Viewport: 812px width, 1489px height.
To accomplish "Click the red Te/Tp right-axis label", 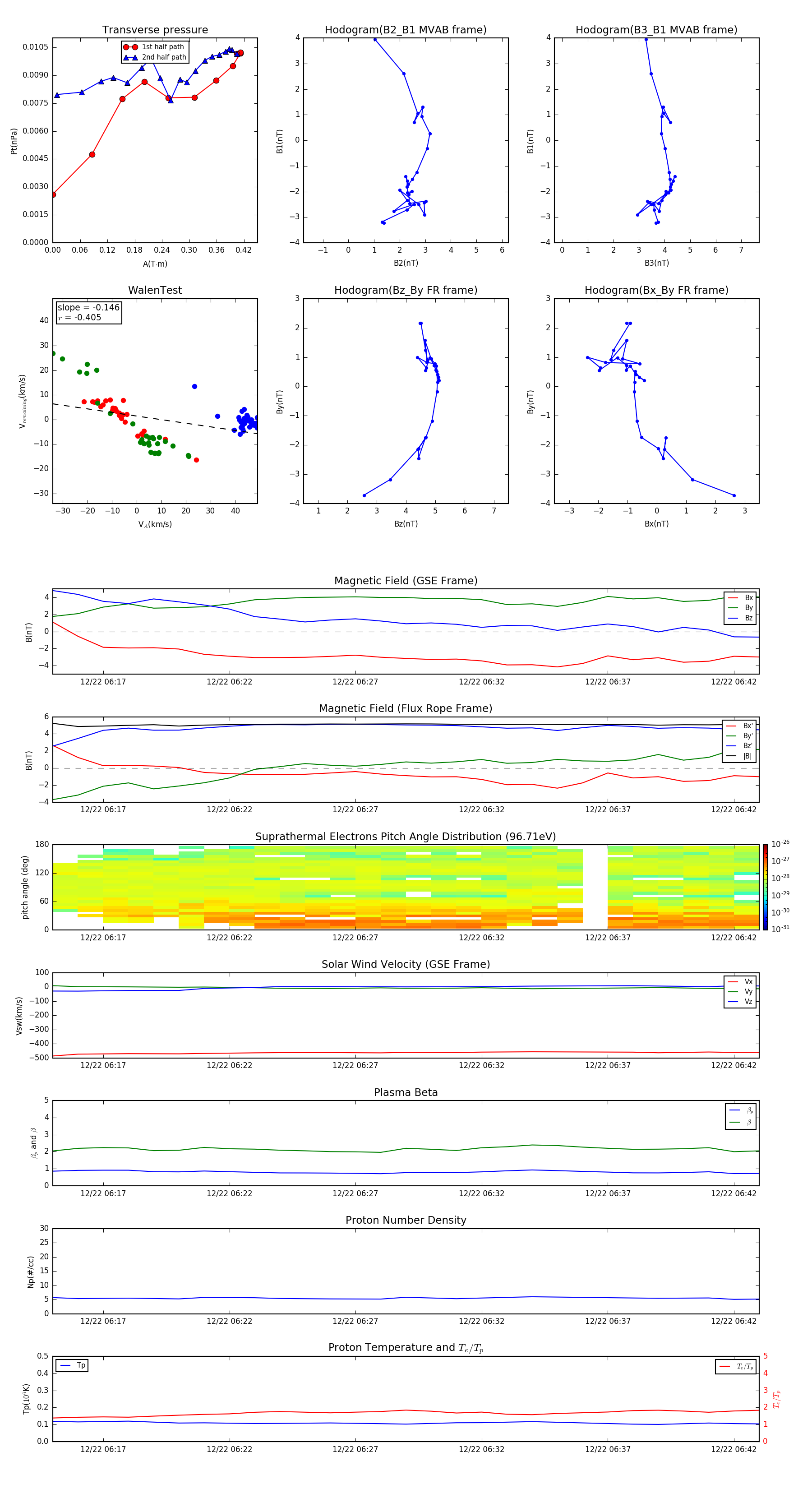I will [777, 1399].
